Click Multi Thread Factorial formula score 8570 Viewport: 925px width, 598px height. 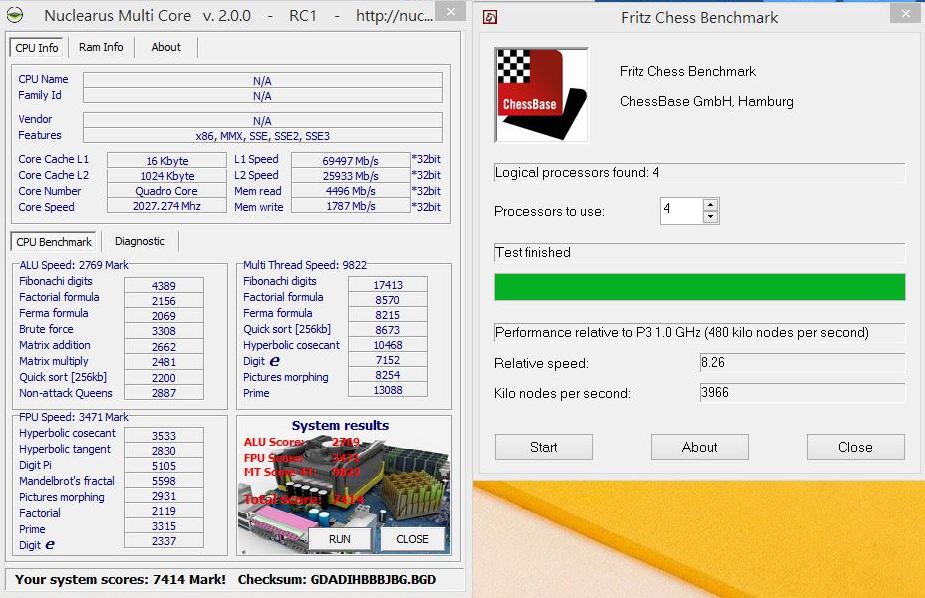click(x=388, y=300)
